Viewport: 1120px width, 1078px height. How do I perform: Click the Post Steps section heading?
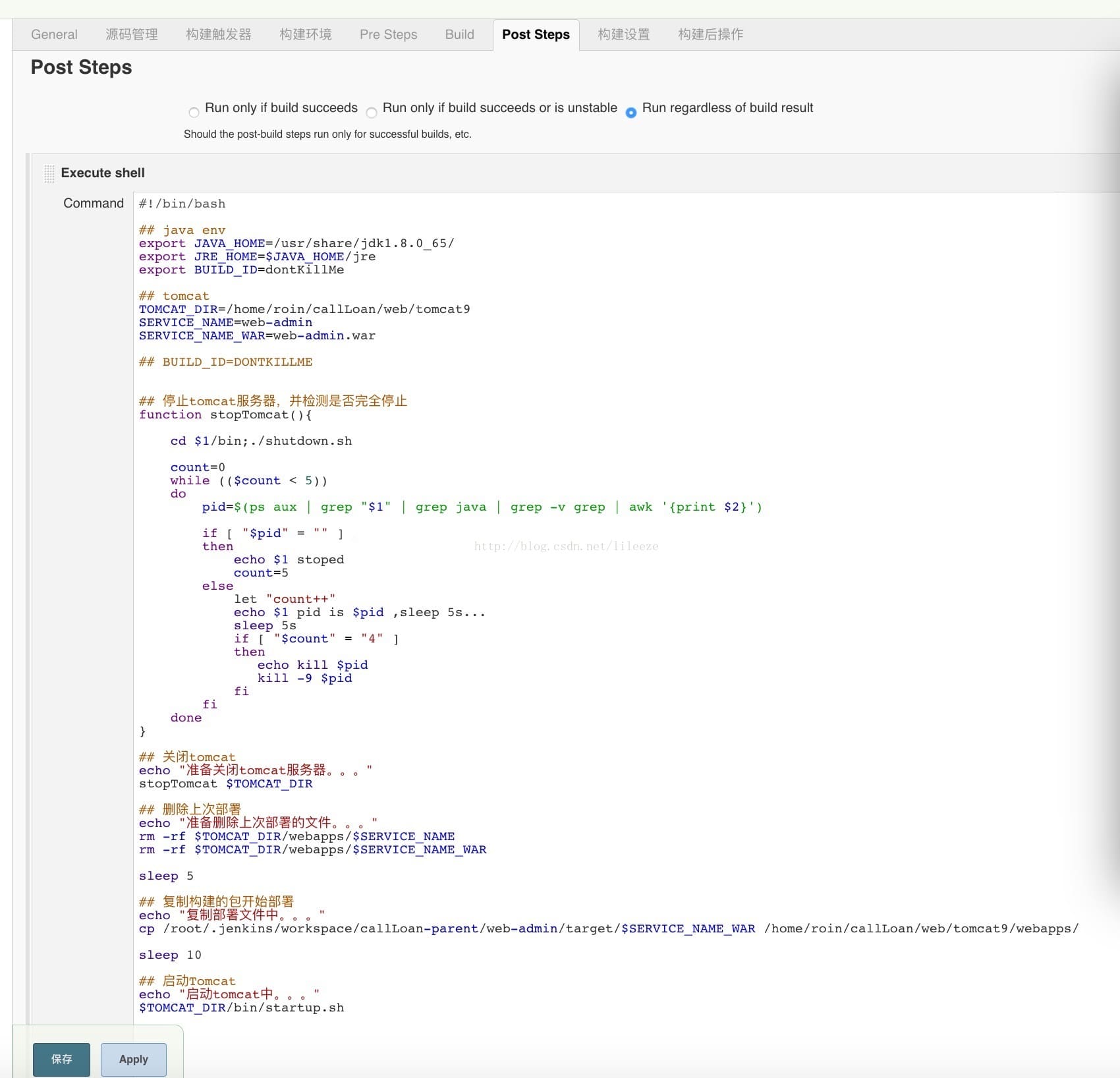click(x=81, y=67)
